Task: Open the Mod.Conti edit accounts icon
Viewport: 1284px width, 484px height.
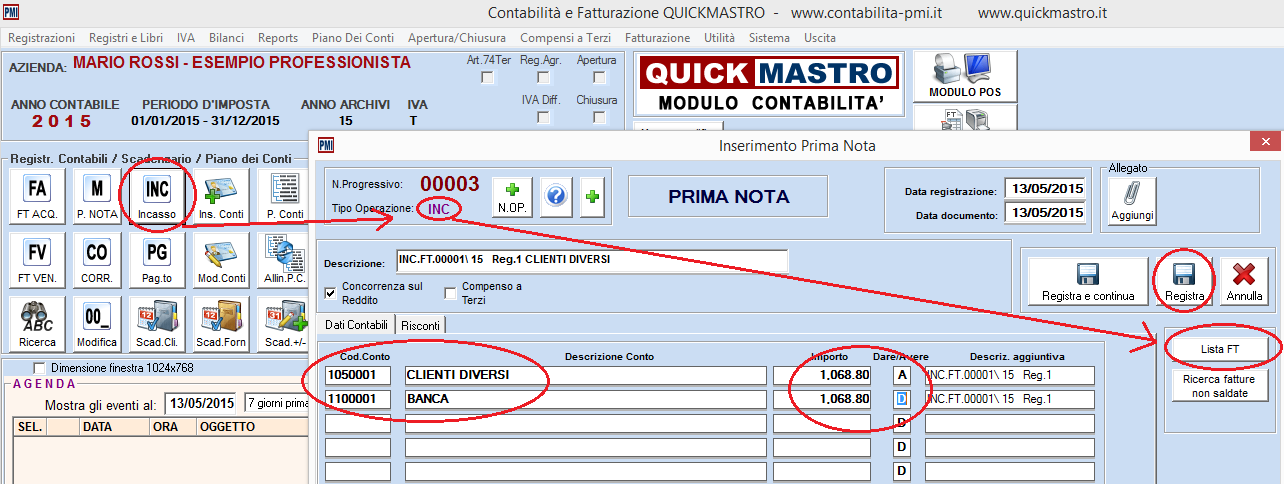Action: point(221,259)
